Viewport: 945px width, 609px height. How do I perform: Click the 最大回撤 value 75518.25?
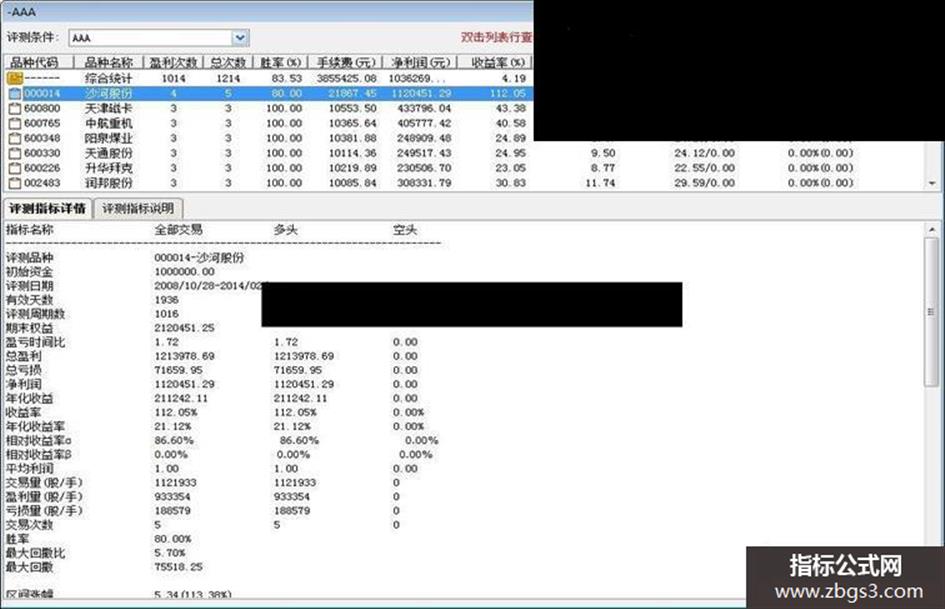[178, 567]
